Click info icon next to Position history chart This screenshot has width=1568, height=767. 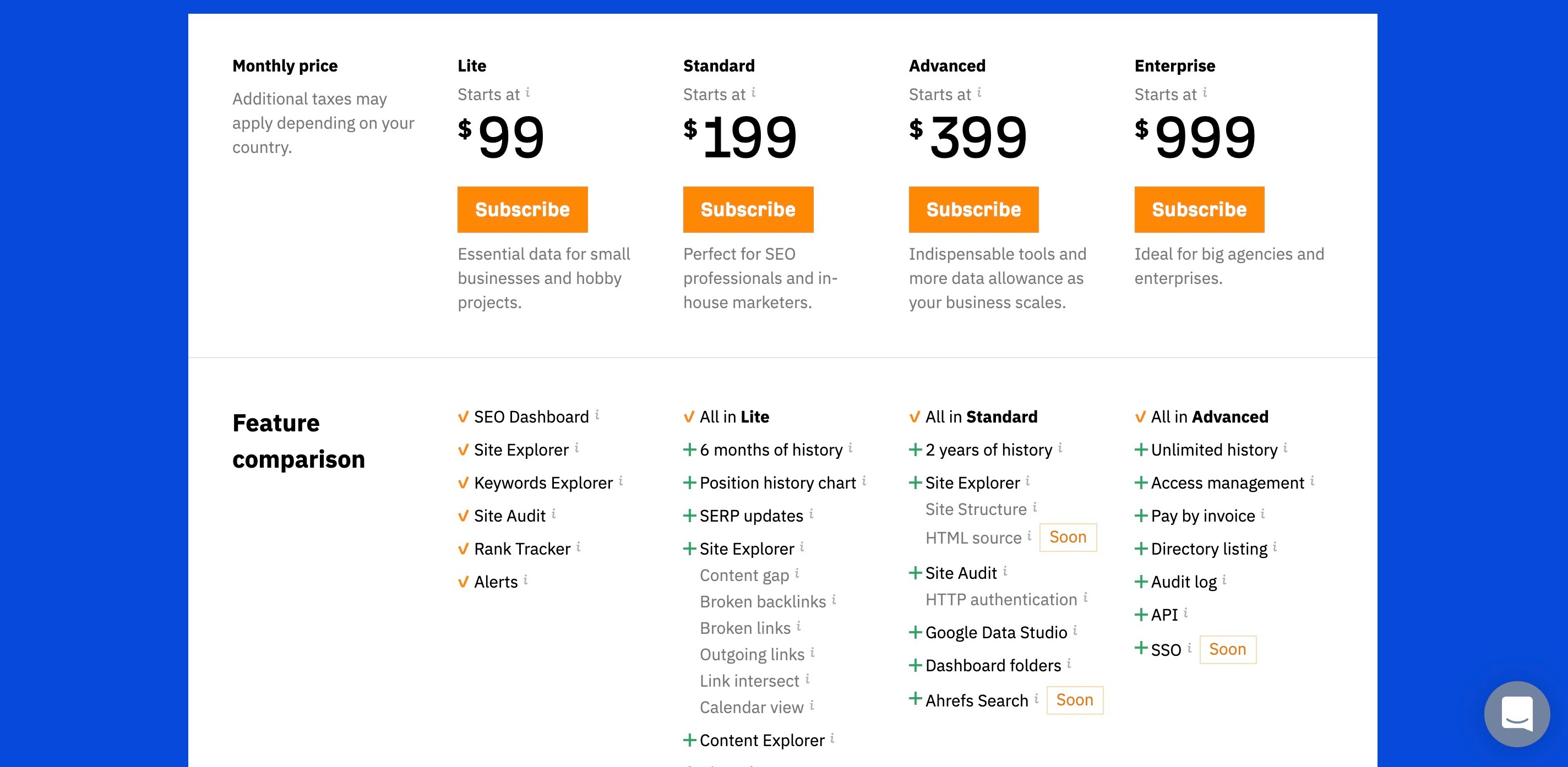(864, 480)
